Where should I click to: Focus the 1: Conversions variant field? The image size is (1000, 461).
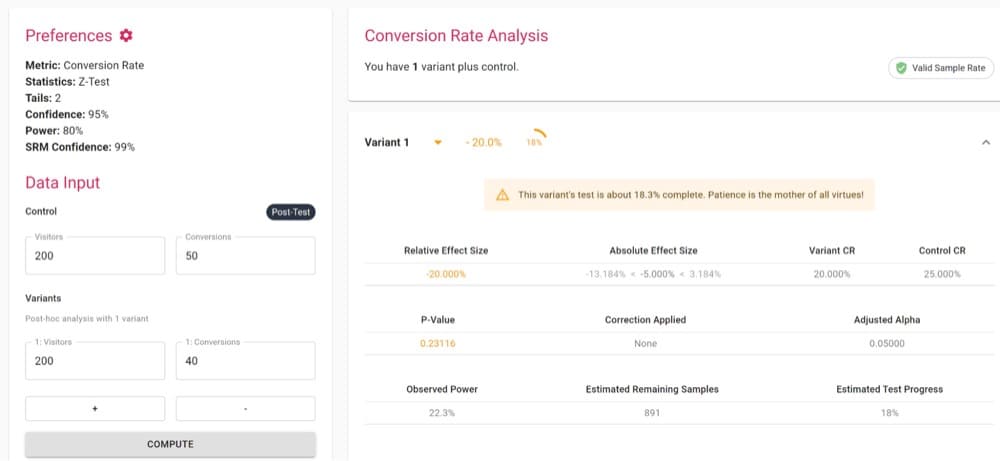[x=246, y=360]
